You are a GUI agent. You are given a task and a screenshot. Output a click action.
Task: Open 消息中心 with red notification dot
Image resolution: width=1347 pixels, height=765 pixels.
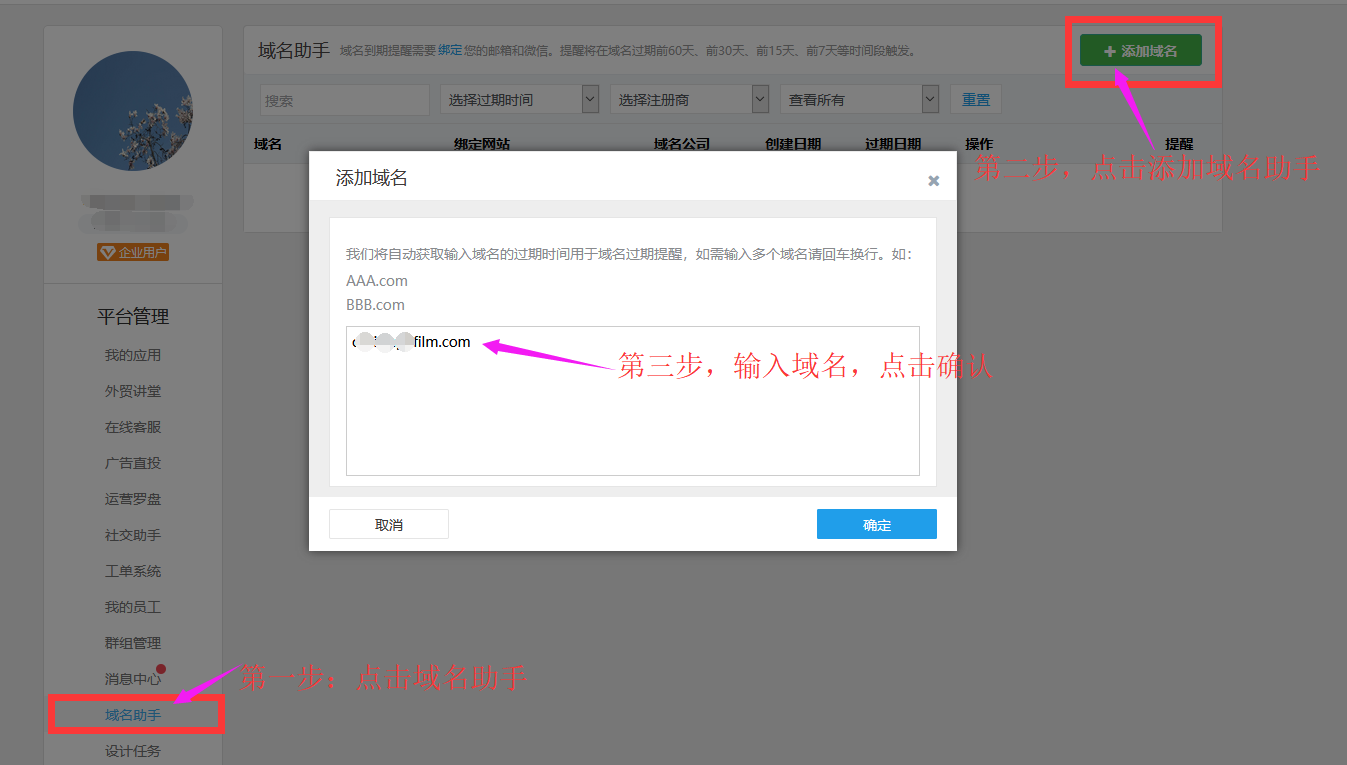(133, 679)
